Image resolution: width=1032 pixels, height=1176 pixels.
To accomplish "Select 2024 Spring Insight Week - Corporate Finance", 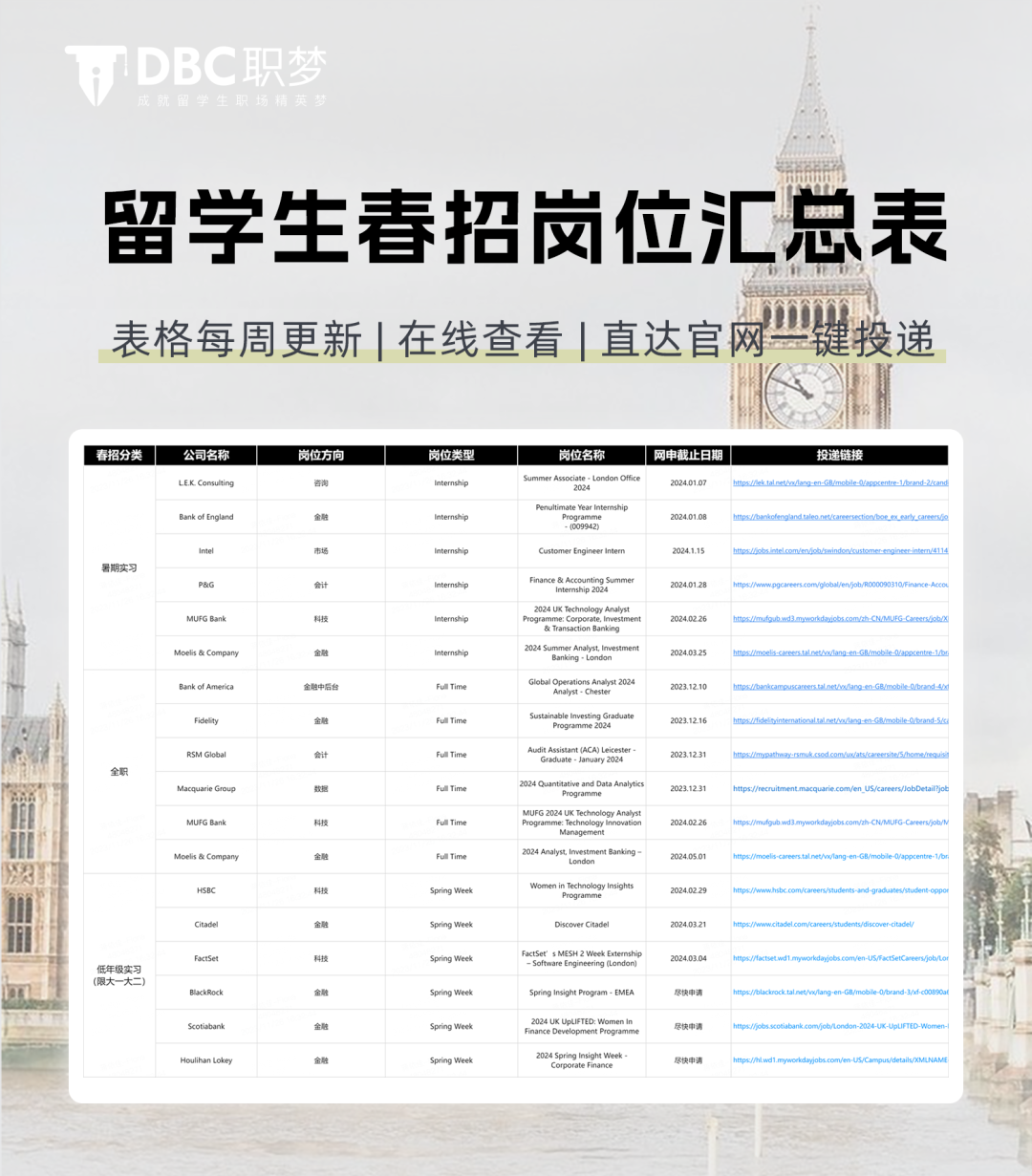I will click(x=582, y=1060).
